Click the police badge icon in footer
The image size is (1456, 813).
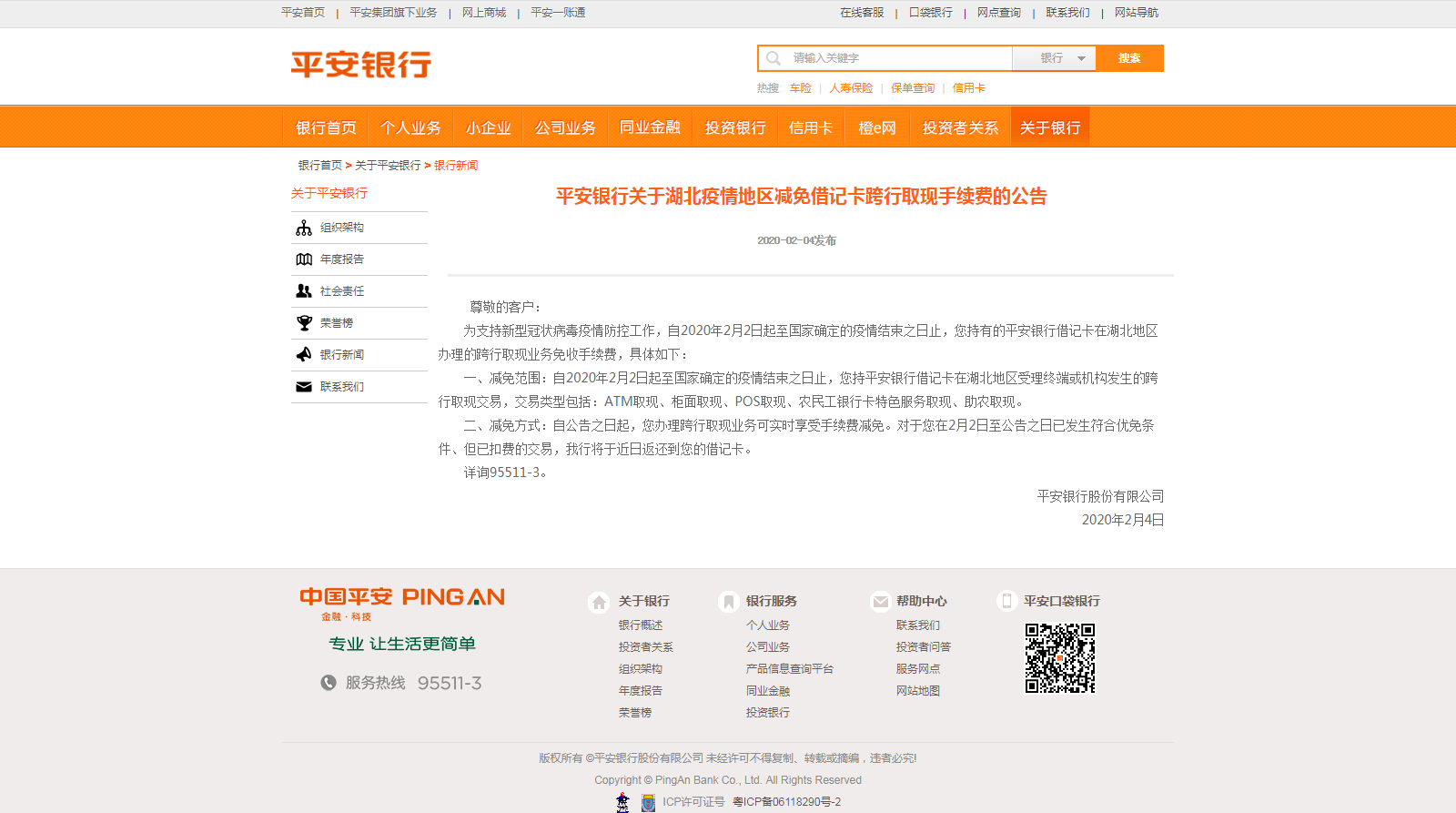(622, 802)
